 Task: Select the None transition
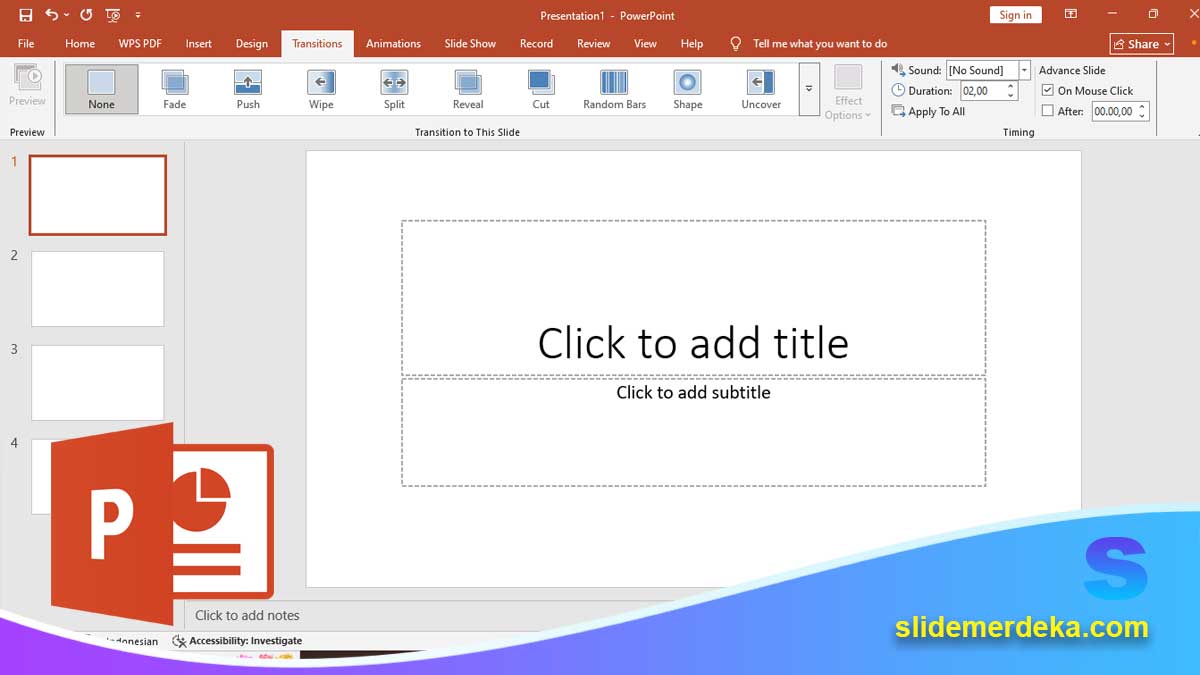point(101,89)
